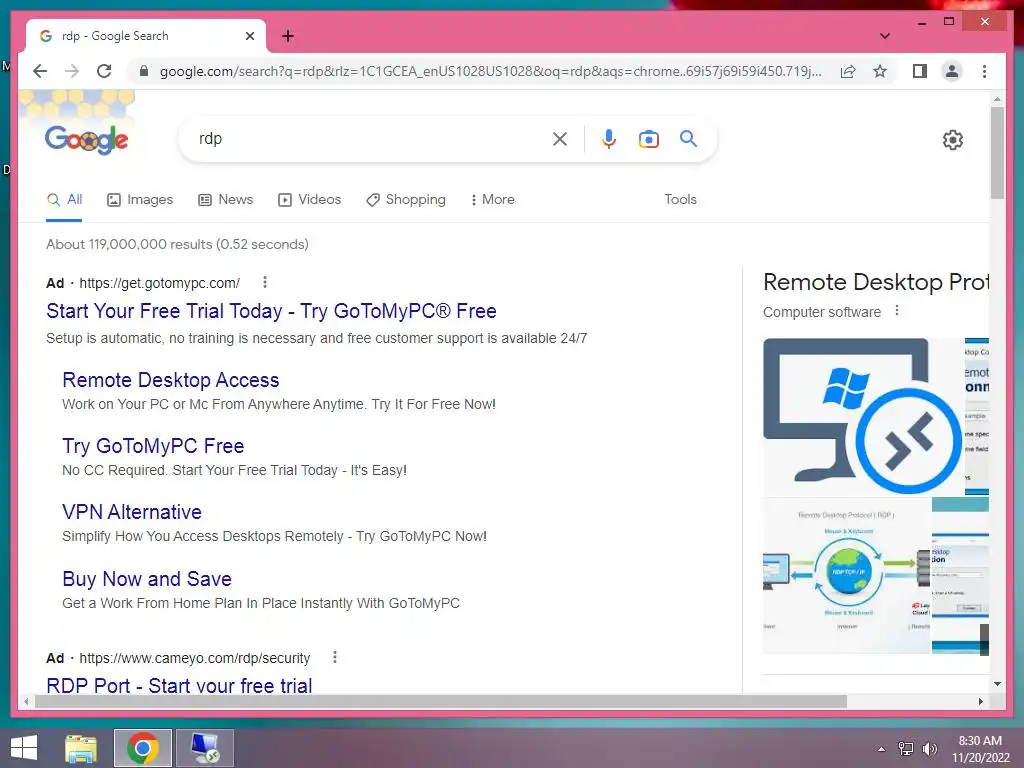Click the Google doodle logo

pos(87,138)
